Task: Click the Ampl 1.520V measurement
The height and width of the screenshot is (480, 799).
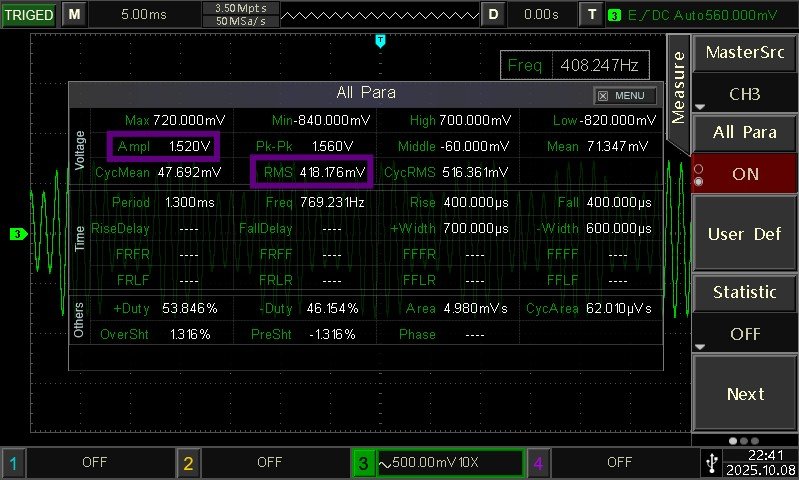Action: [164, 146]
